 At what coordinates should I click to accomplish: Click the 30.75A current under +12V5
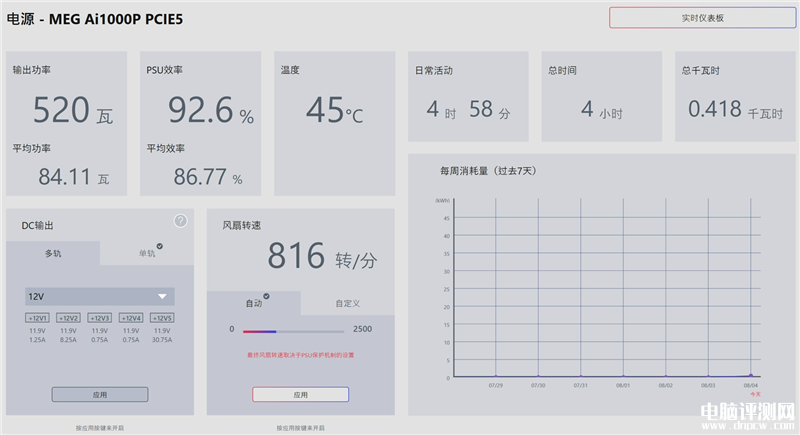tap(162, 340)
